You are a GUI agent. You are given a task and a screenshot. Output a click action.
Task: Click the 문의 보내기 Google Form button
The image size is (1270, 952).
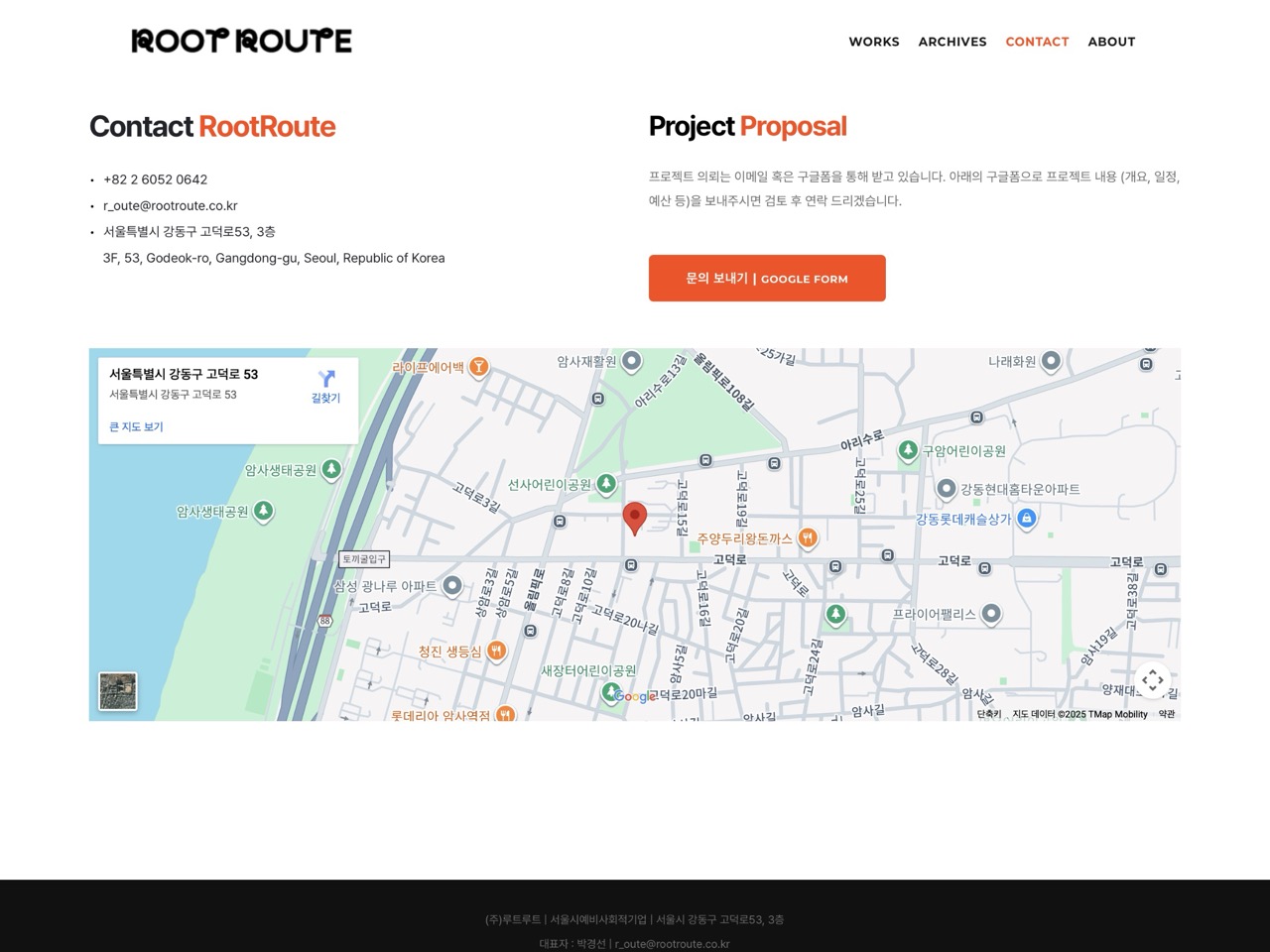coord(767,279)
